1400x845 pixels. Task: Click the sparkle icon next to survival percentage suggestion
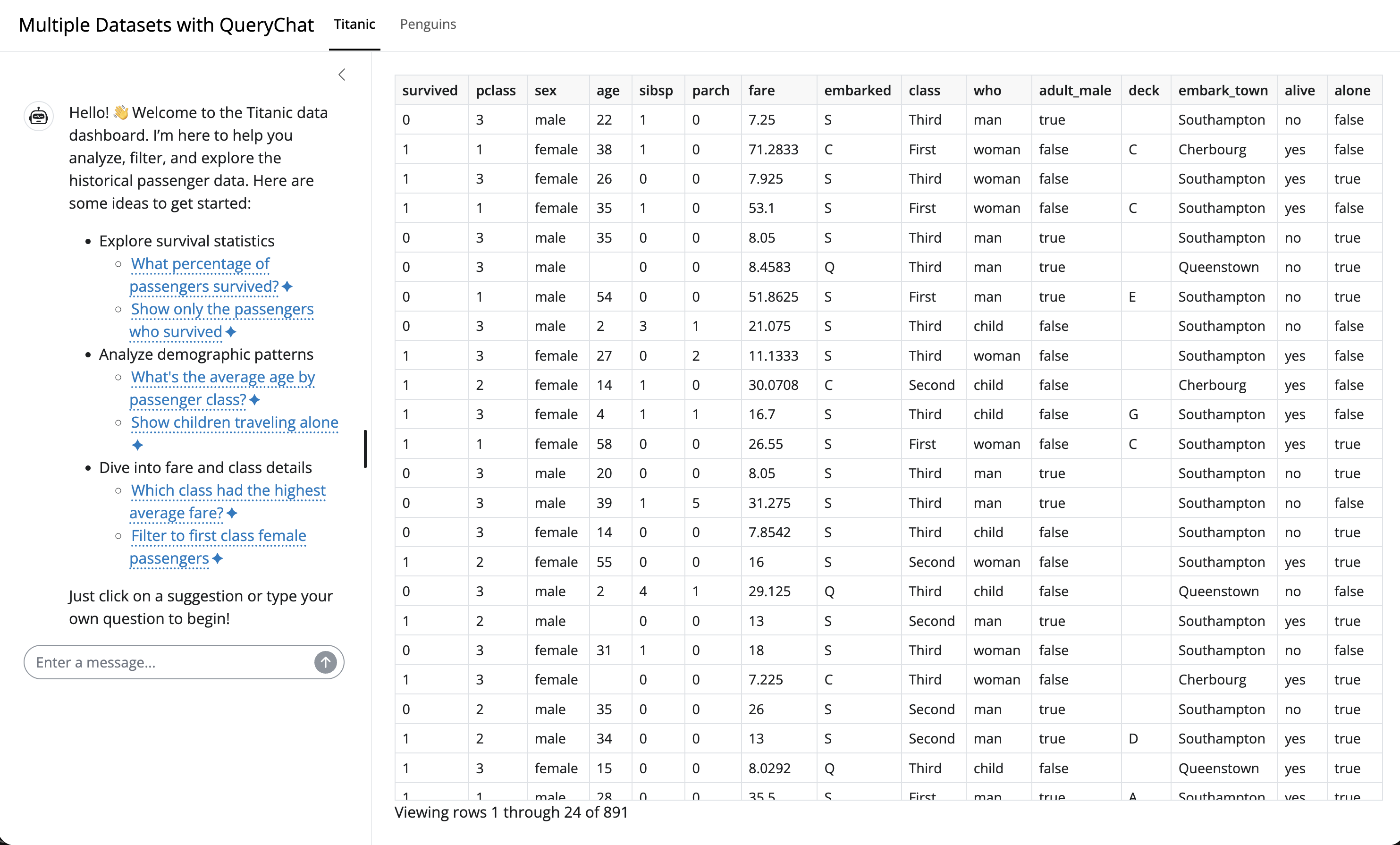point(287,287)
